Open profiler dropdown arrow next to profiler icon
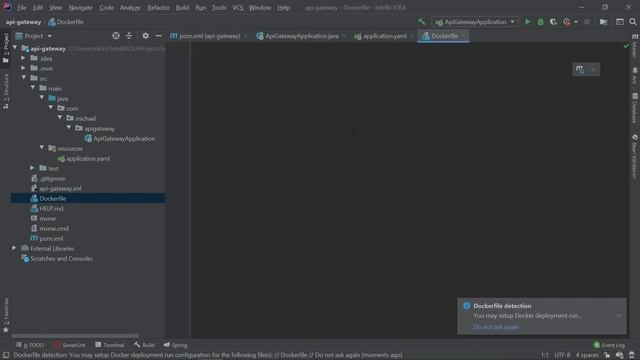 pyautogui.click(x=576, y=22)
